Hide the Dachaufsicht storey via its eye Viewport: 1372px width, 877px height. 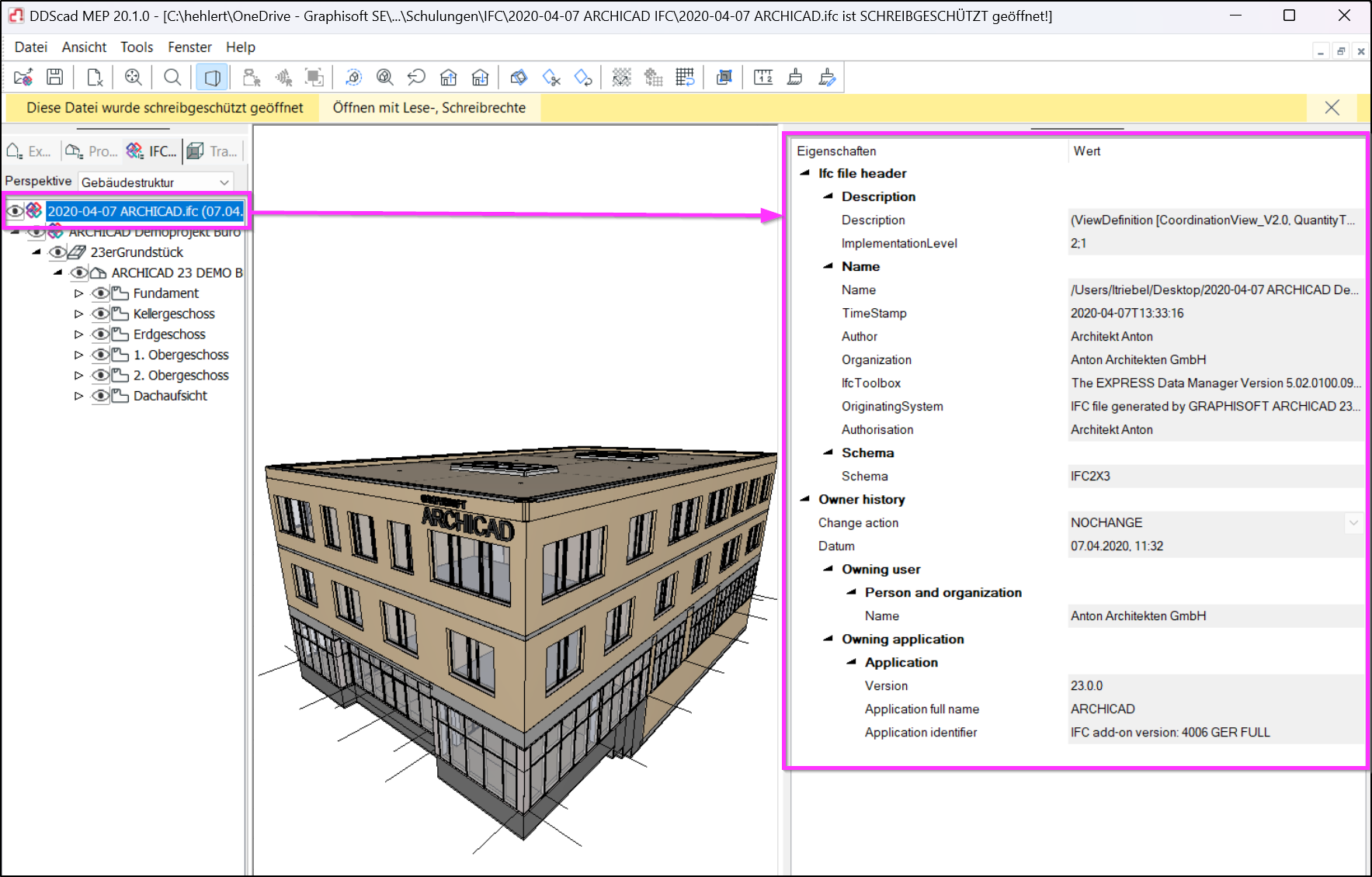pyautogui.click(x=101, y=396)
